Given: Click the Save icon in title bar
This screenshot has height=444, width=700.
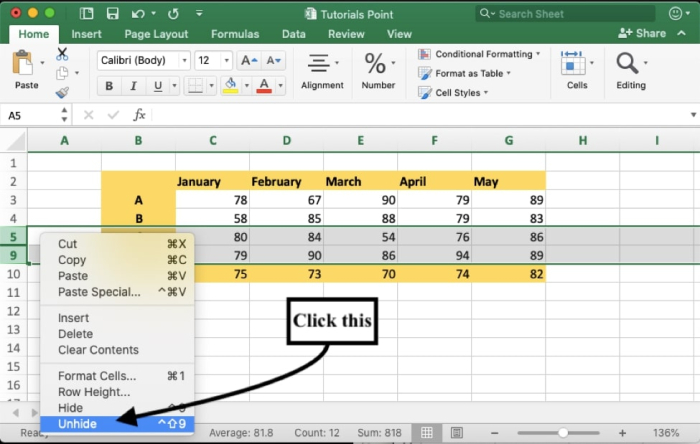Looking at the screenshot, I should point(112,14).
